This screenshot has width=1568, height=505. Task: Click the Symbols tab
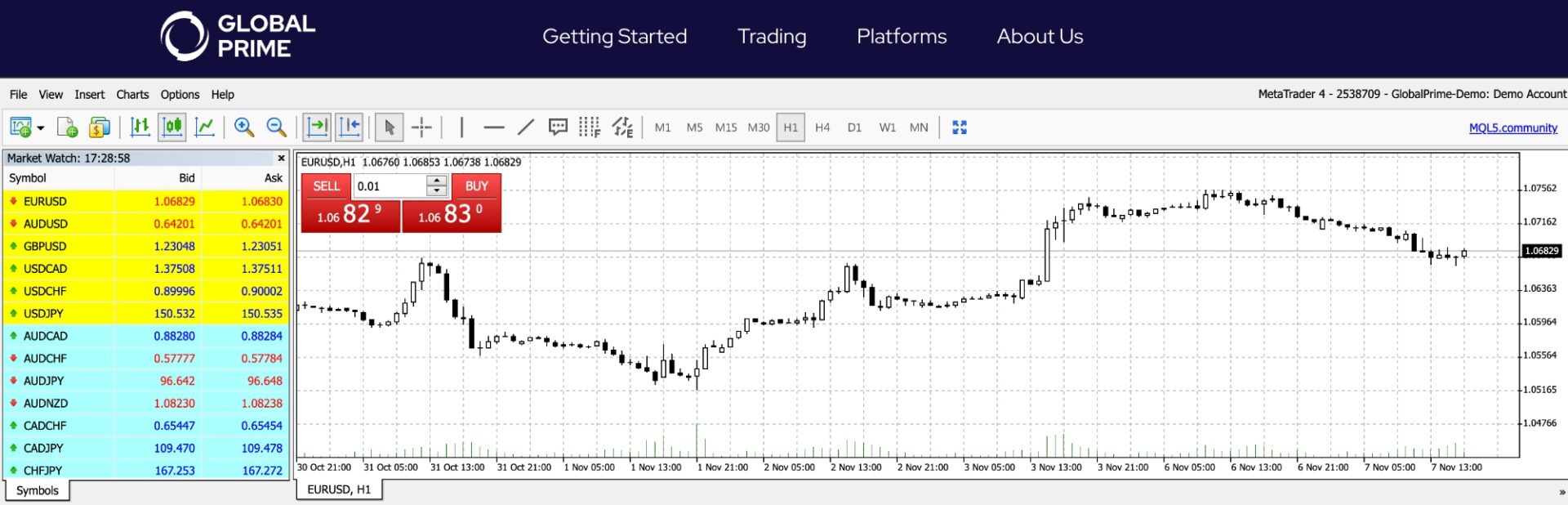pyautogui.click(x=38, y=490)
